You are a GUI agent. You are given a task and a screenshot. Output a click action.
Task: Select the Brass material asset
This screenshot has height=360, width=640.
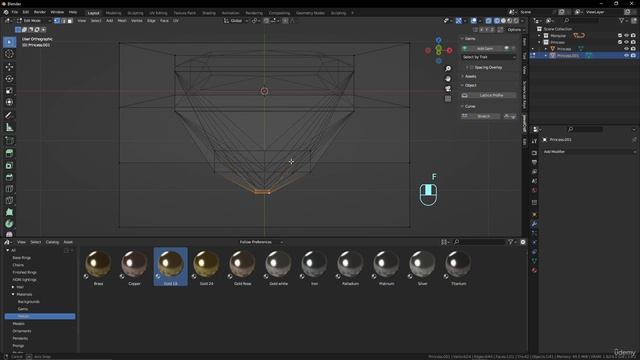coord(98,267)
